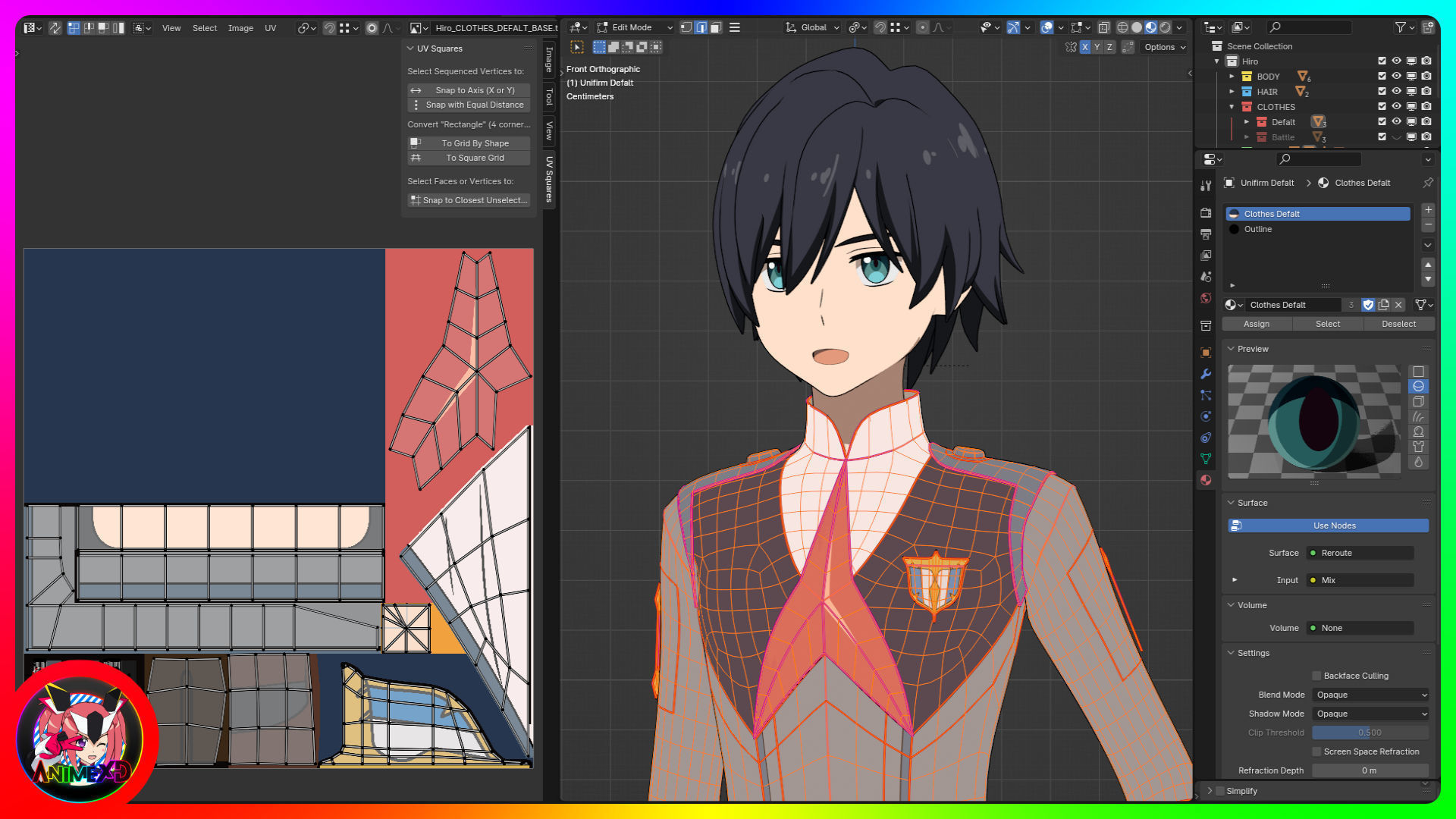Collapse the Settings panel

(x=1231, y=653)
